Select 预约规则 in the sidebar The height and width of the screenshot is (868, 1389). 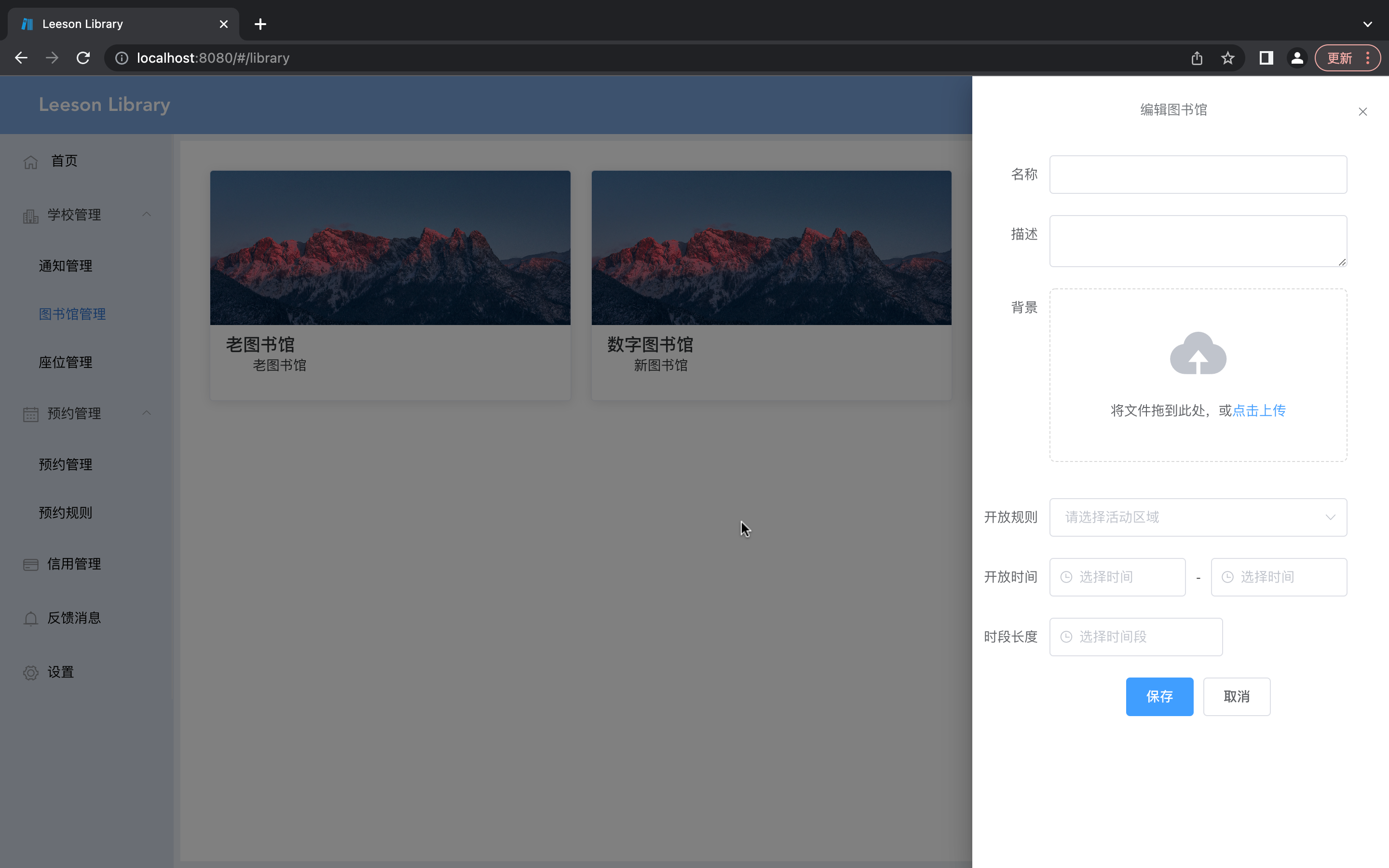click(x=66, y=513)
